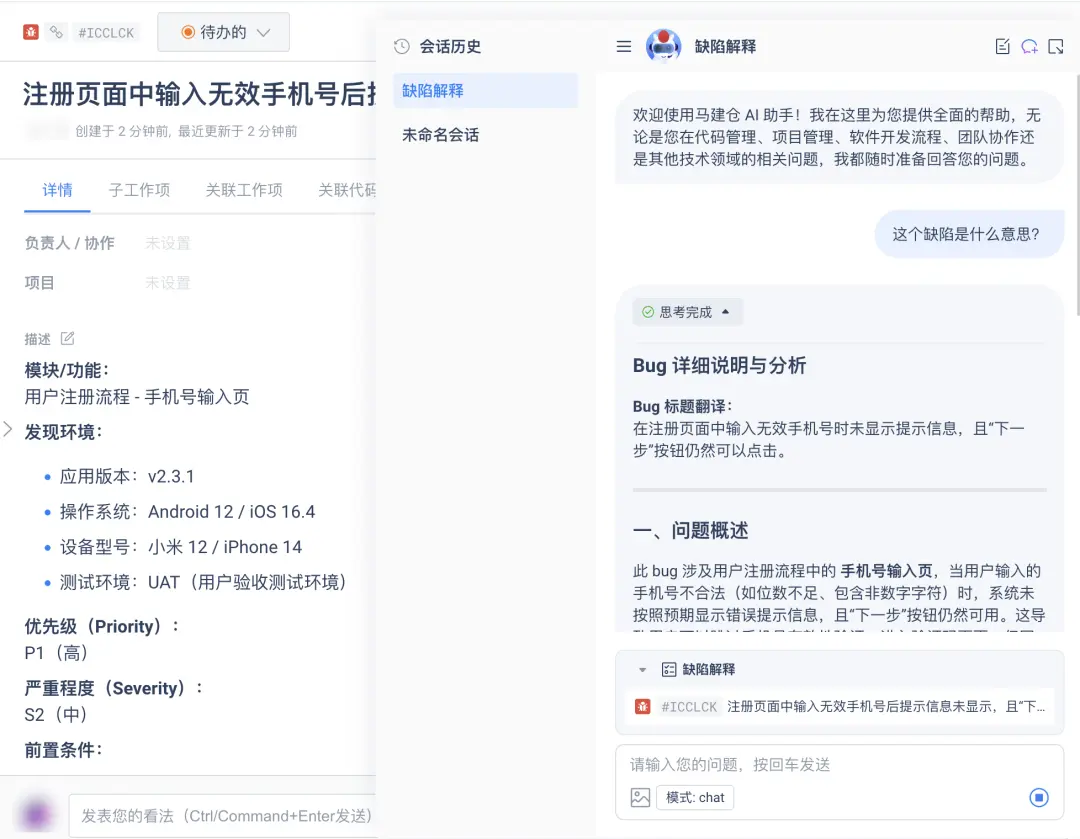Viewport: 1080px width, 839px height.
Task: Click the 一、问题概述 heading
Action: (x=690, y=530)
